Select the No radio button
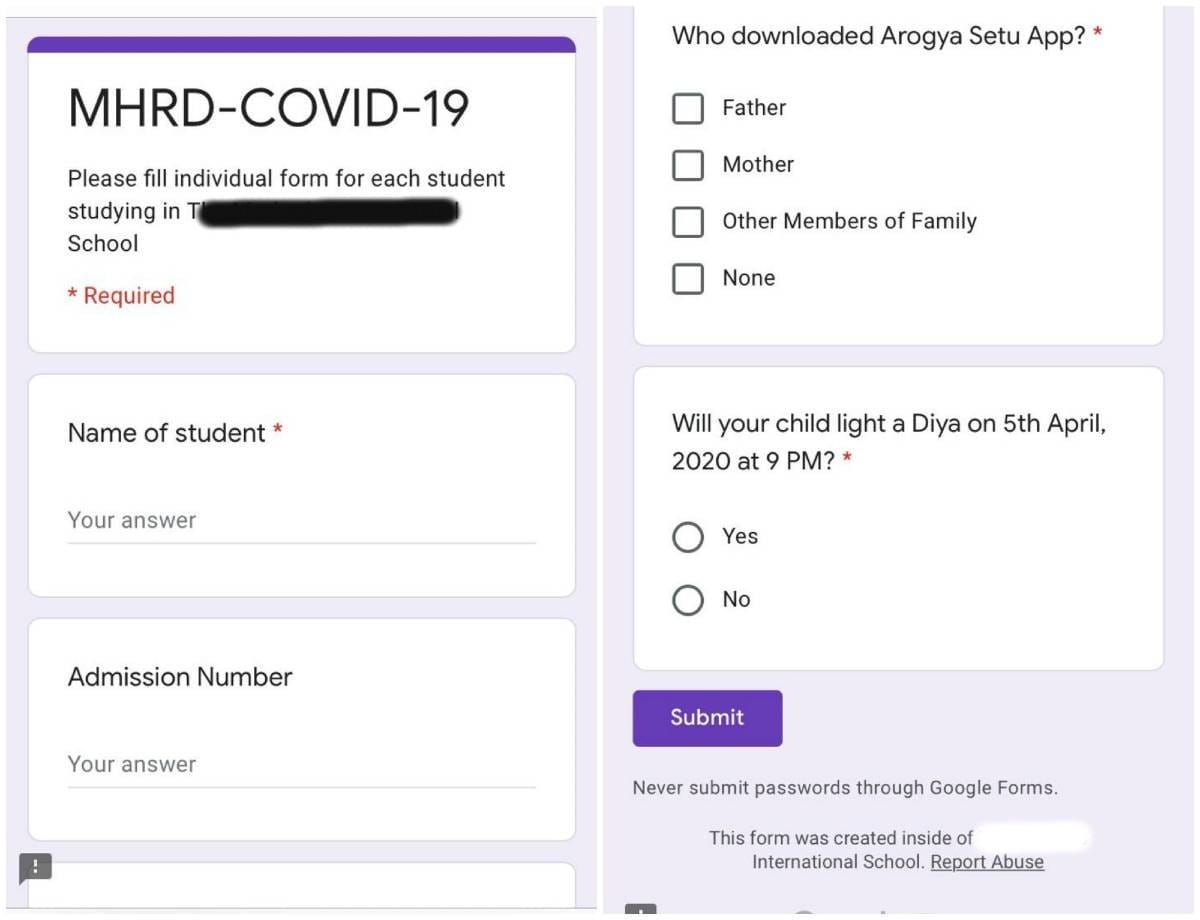The width and height of the screenshot is (1200, 920). (x=688, y=600)
